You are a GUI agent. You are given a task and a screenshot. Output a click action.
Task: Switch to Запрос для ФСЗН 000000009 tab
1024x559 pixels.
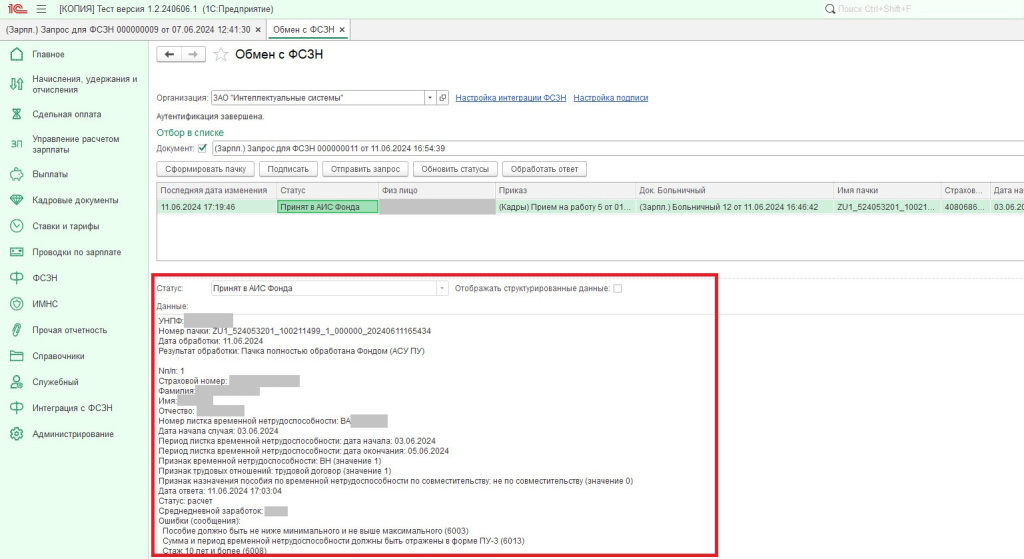(x=128, y=30)
